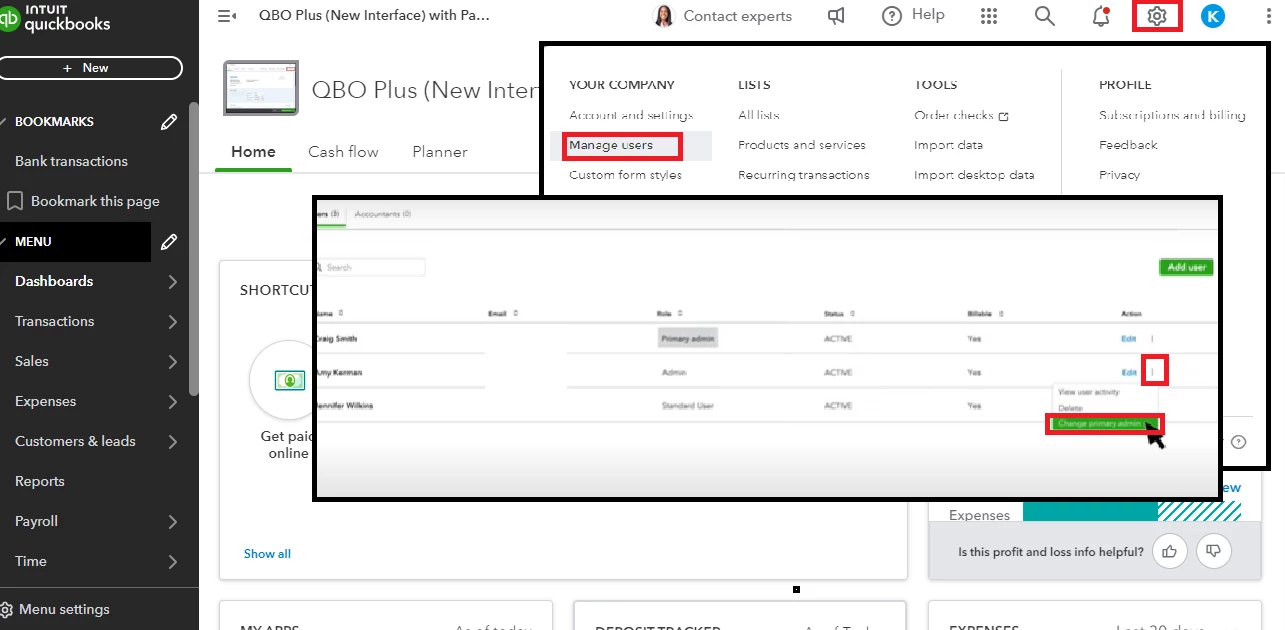The image size is (1285, 630).
Task: Open the megaphone announcements icon
Action: (836, 16)
